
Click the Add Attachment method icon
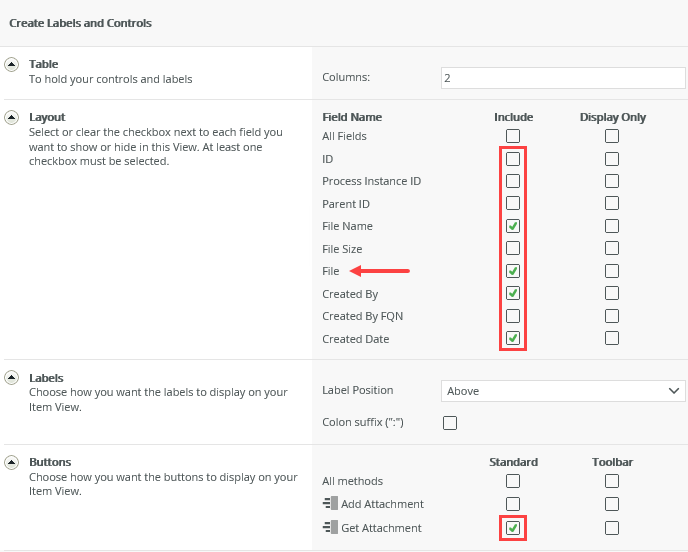point(329,504)
